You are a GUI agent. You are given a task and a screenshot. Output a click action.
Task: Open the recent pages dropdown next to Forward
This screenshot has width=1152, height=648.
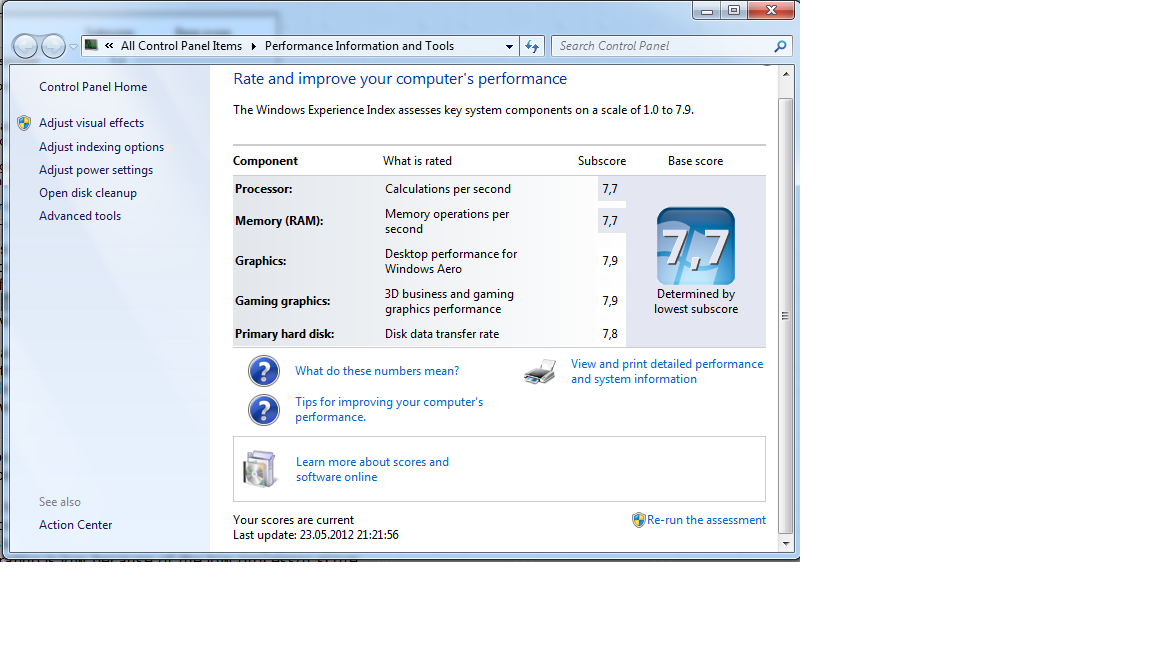tap(73, 46)
